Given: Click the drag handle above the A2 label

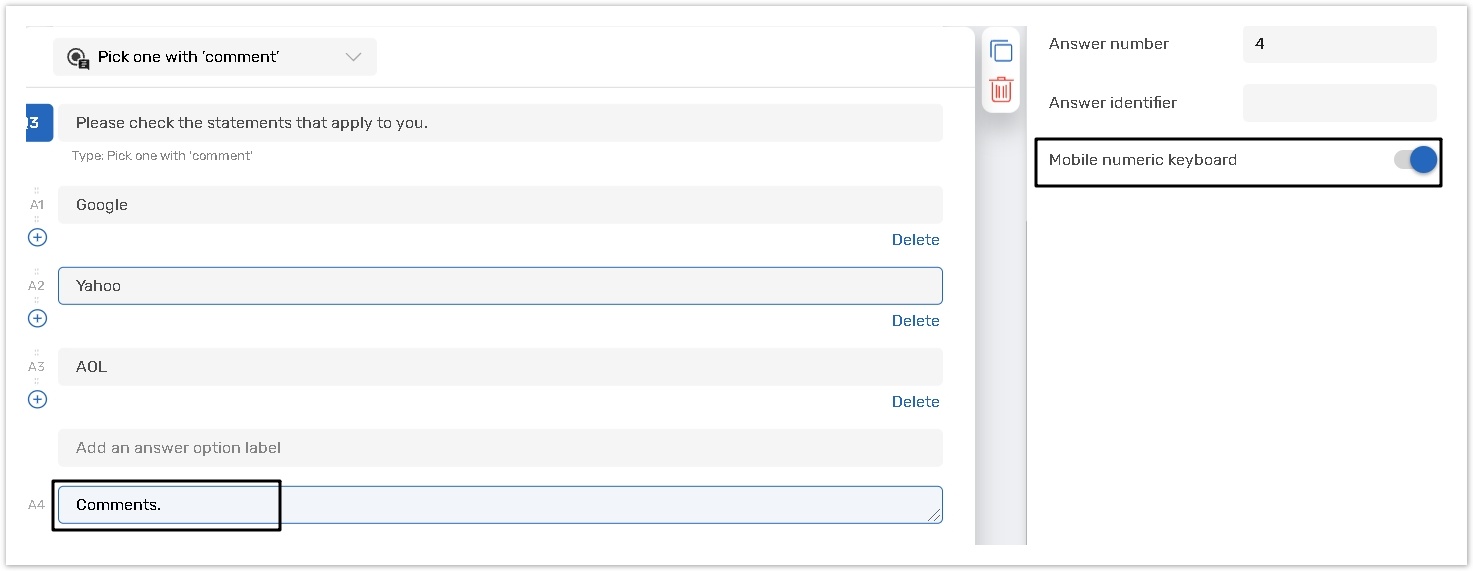Looking at the screenshot, I should point(37,271).
